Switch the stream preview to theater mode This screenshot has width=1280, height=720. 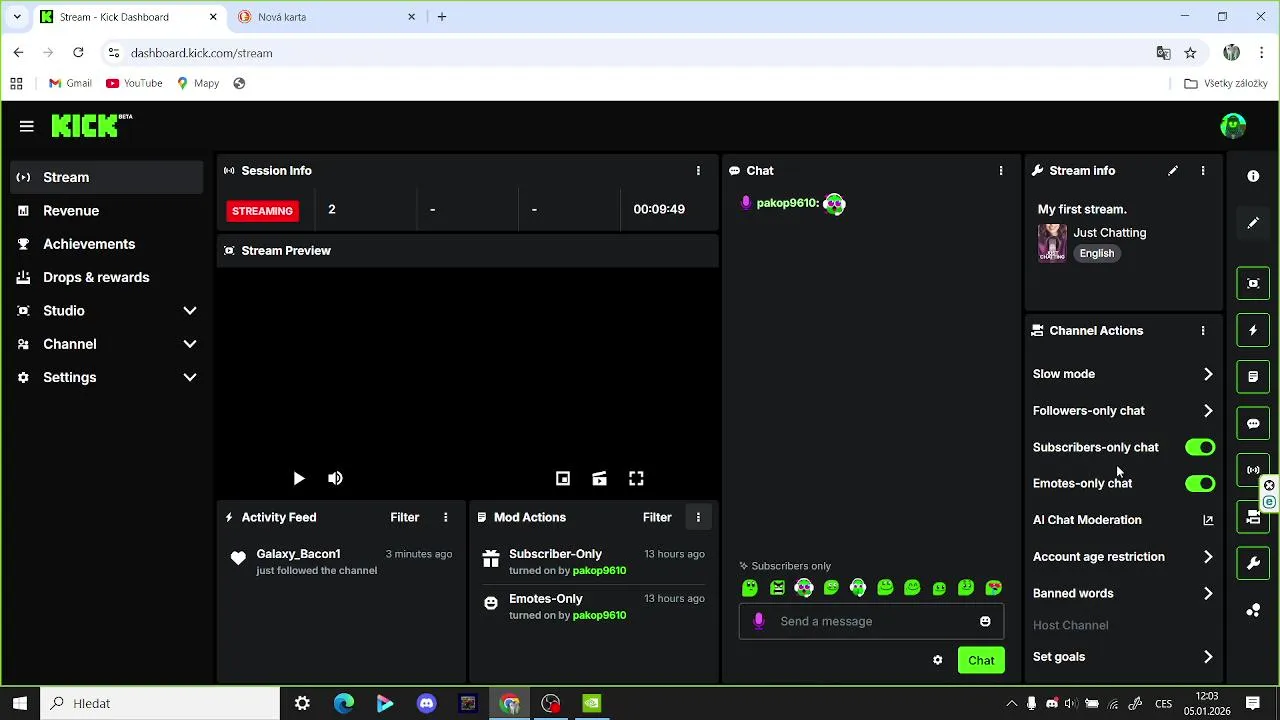click(x=599, y=479)
